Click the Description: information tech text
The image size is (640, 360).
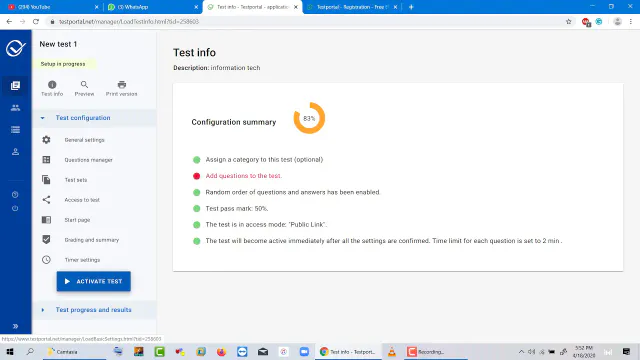coord(216,68)
